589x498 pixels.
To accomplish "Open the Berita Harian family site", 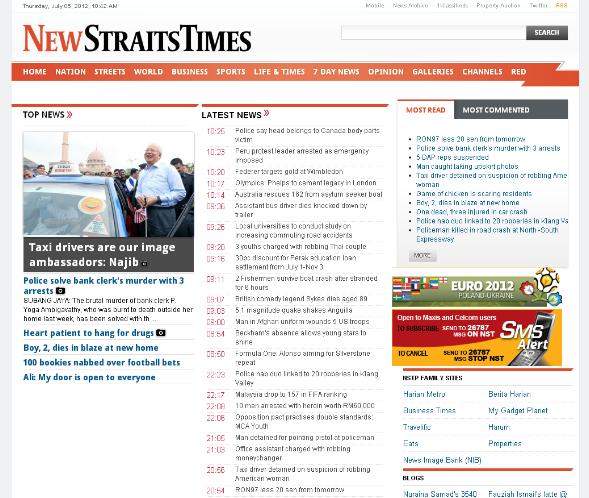I will tap(509, 394).
